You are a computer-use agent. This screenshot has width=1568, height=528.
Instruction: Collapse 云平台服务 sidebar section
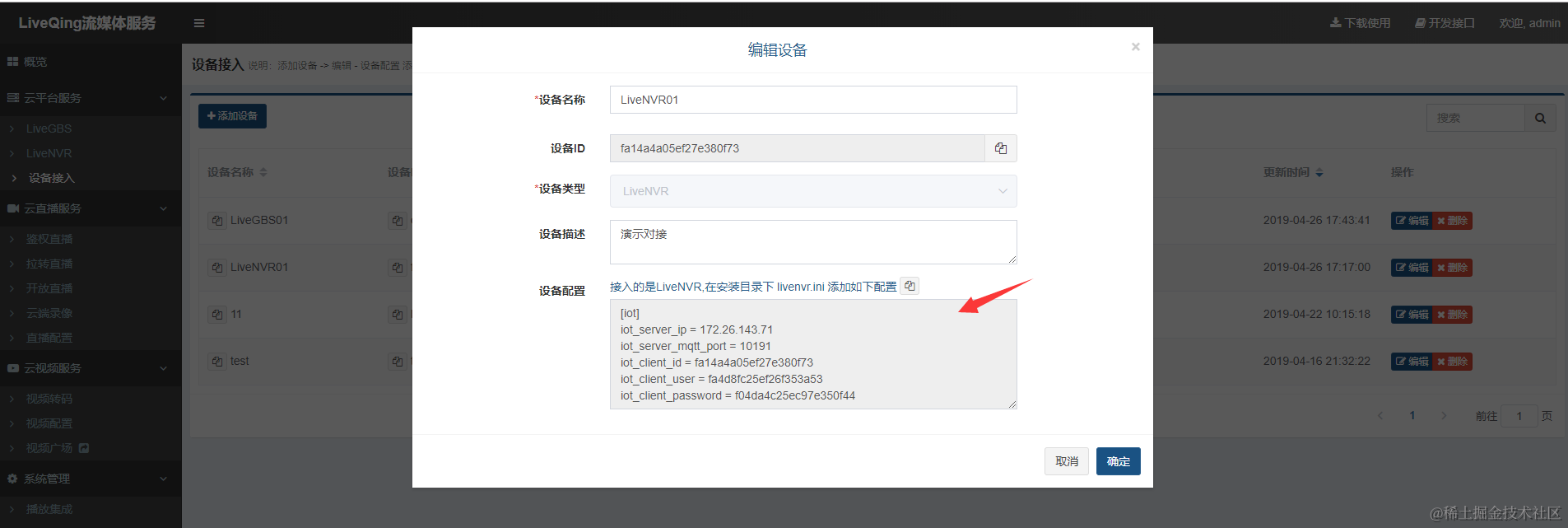point(91,98)
